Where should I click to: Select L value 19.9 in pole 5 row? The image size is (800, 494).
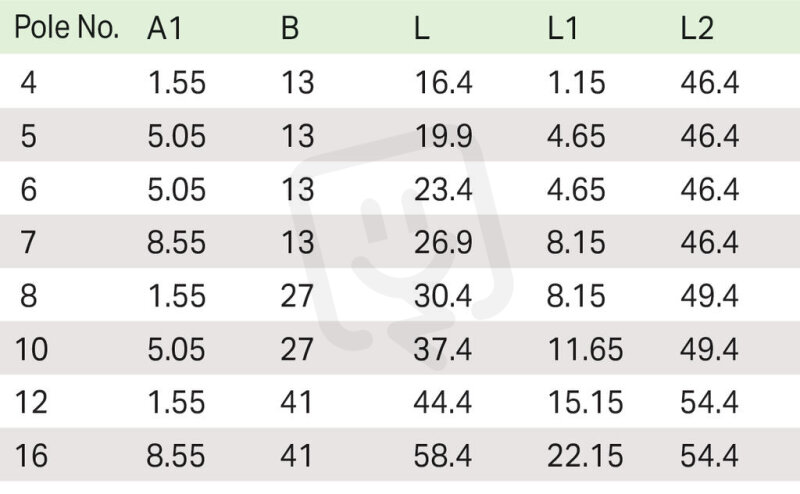pos(443,136)
